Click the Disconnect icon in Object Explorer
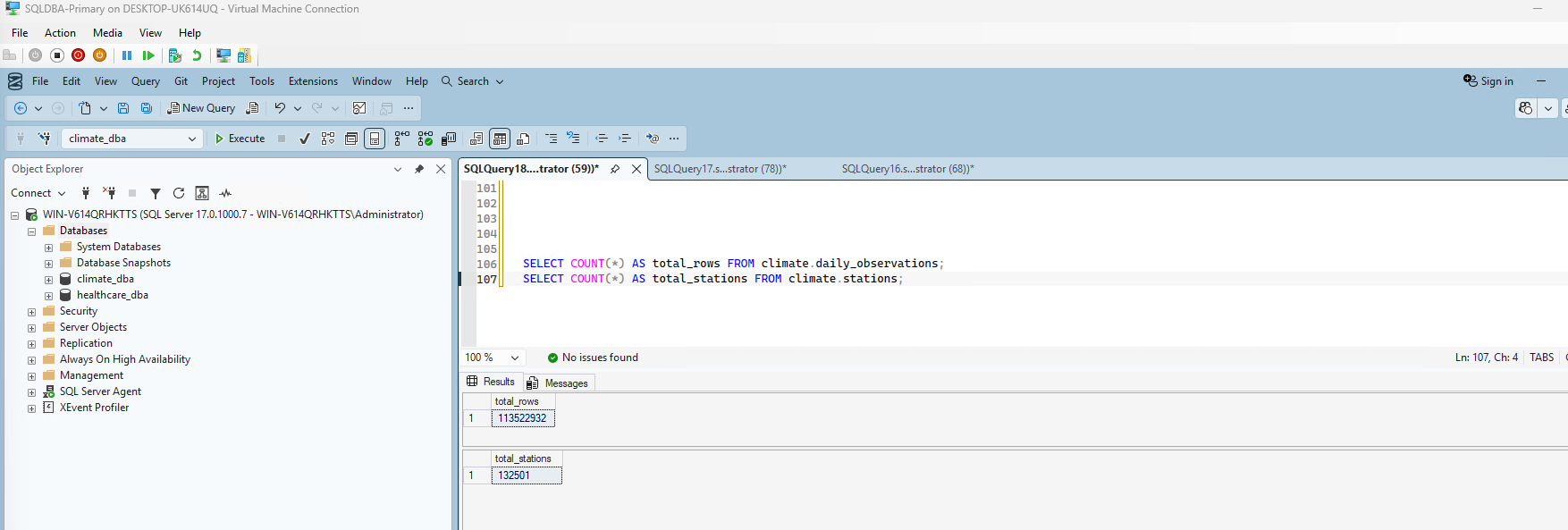The image size is (1568, 530). (109, 193)
